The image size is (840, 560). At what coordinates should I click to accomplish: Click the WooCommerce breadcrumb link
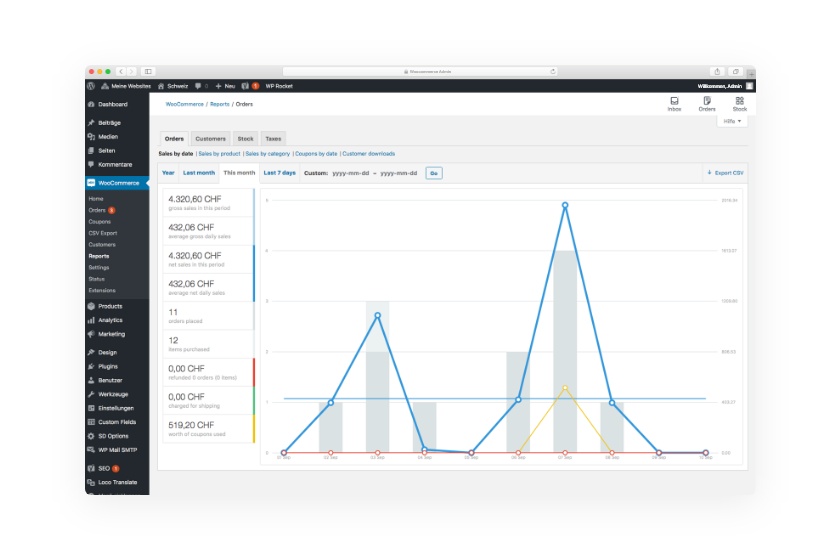pos(184,104)
